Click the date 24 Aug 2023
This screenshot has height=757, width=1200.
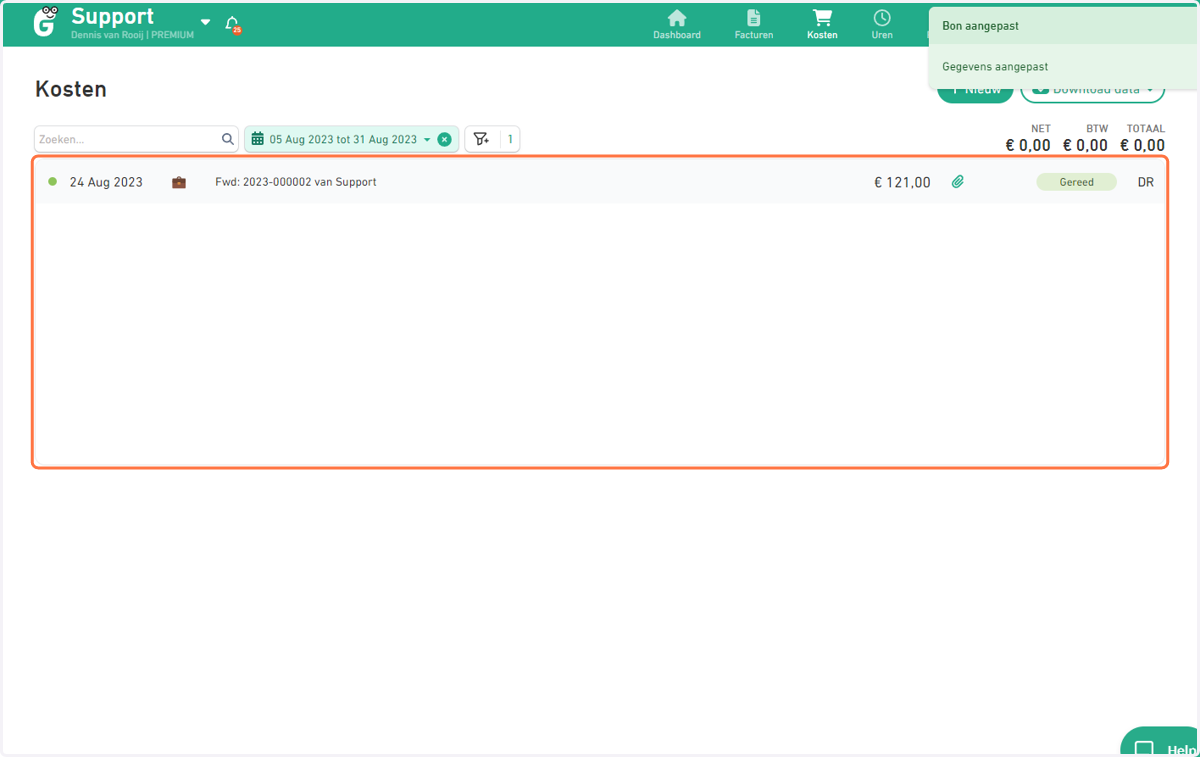click(106, 182)
